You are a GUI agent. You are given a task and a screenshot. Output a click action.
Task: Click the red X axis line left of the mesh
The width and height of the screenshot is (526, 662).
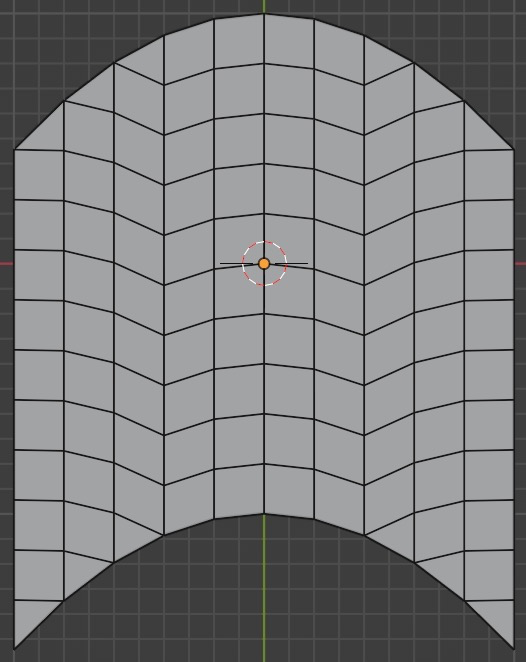click(x=6, y=264)
